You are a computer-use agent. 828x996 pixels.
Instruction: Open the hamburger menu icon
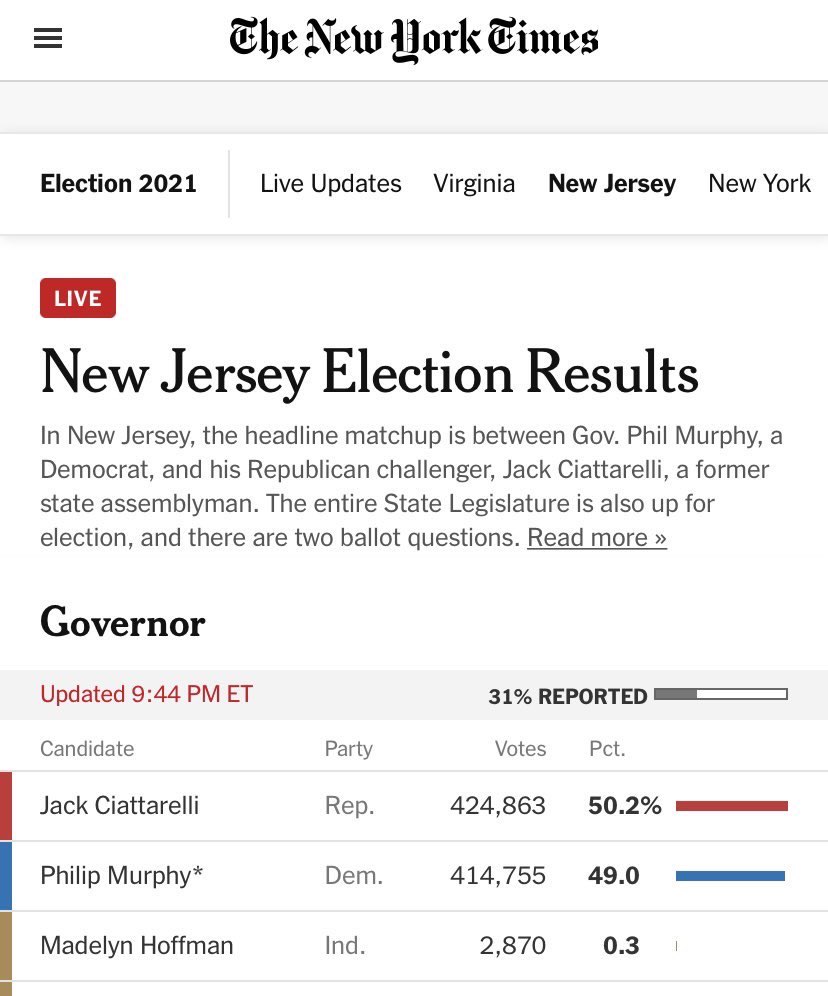coord(48,38)
